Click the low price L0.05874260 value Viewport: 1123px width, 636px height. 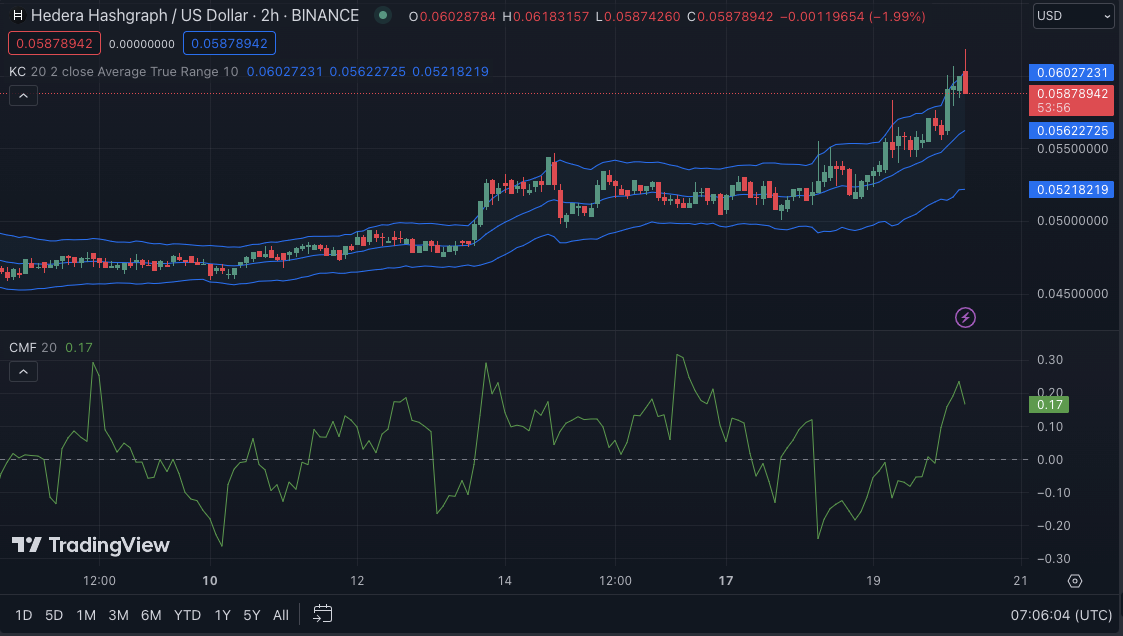pos(638,16)
